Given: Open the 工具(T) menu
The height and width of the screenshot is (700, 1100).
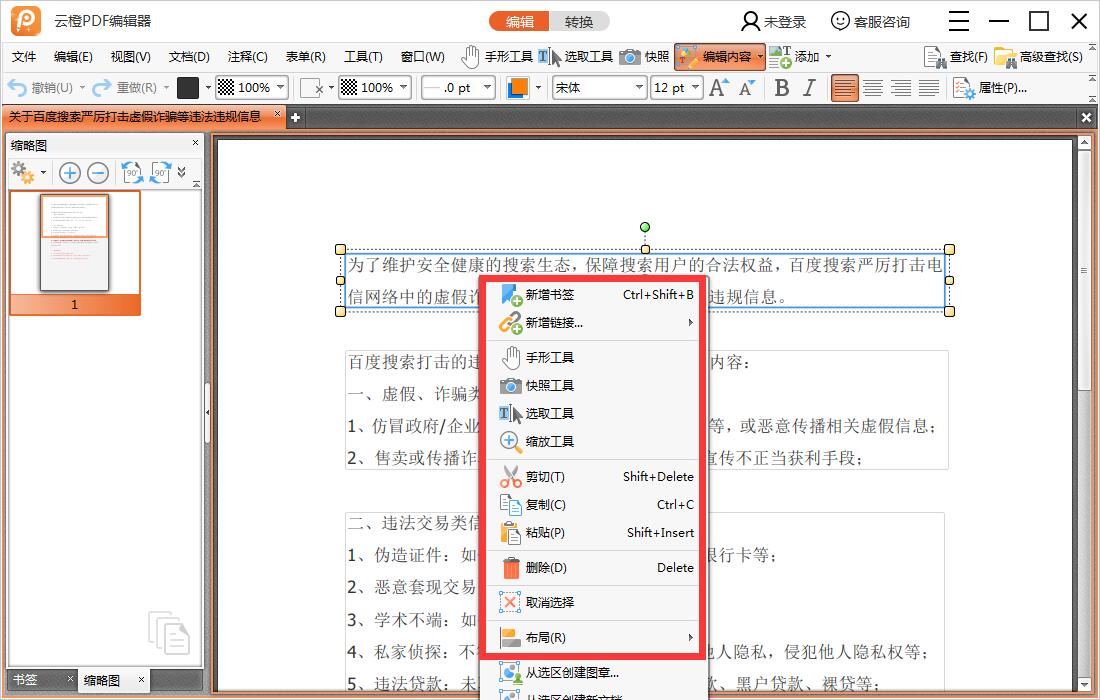Looking at the screenshot, I should [363, 57].
